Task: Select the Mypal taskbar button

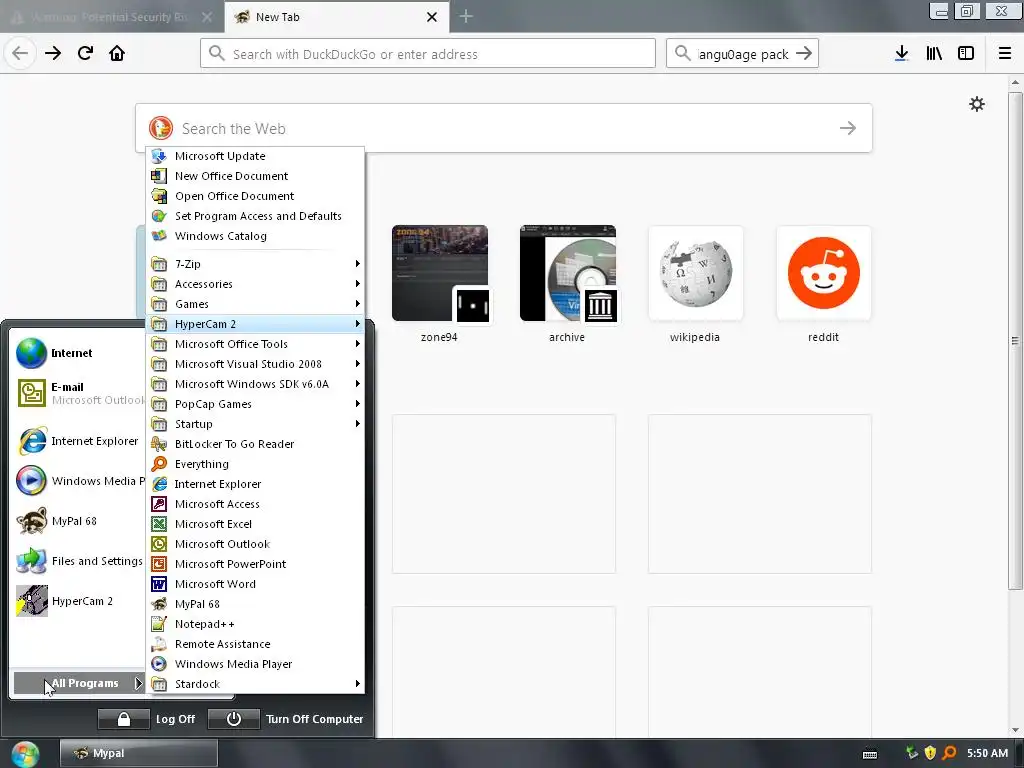Action: 138,753
